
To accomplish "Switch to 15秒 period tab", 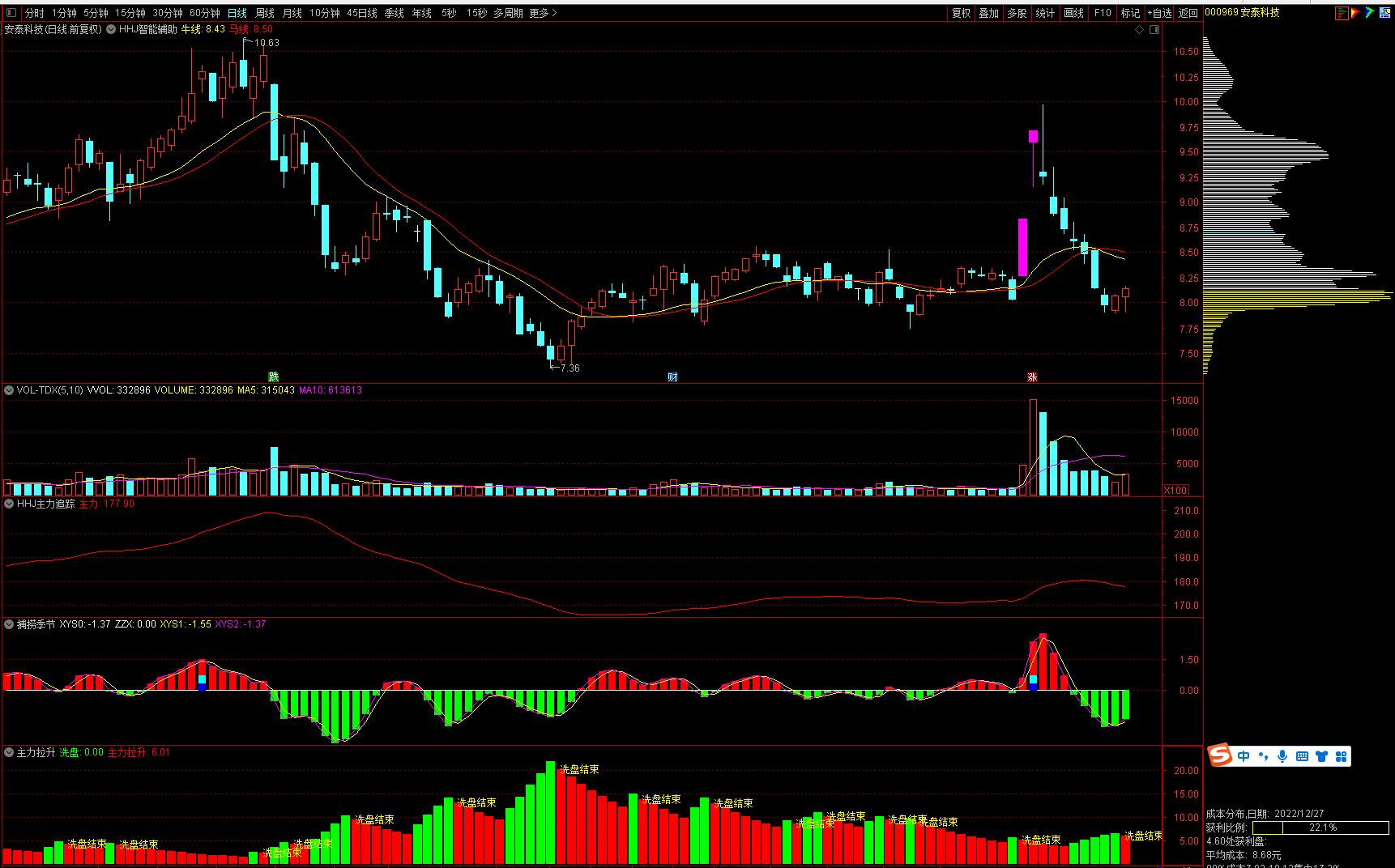I will (476, 13).
